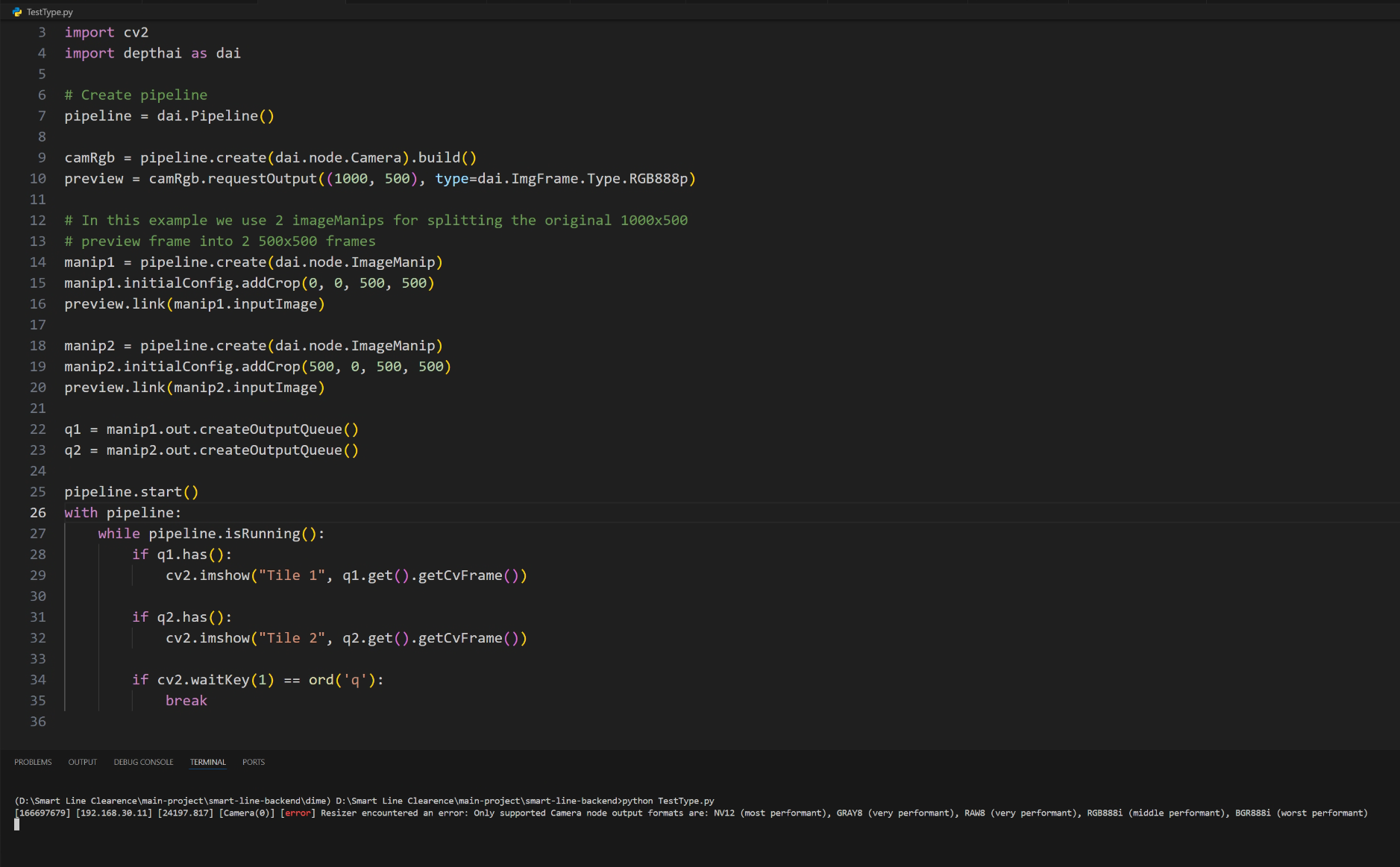Image resolution: width=1400 pixels, height=867 pixels.
Task: Click the red "error" tag in terminal output
Action: click(298, 813)
